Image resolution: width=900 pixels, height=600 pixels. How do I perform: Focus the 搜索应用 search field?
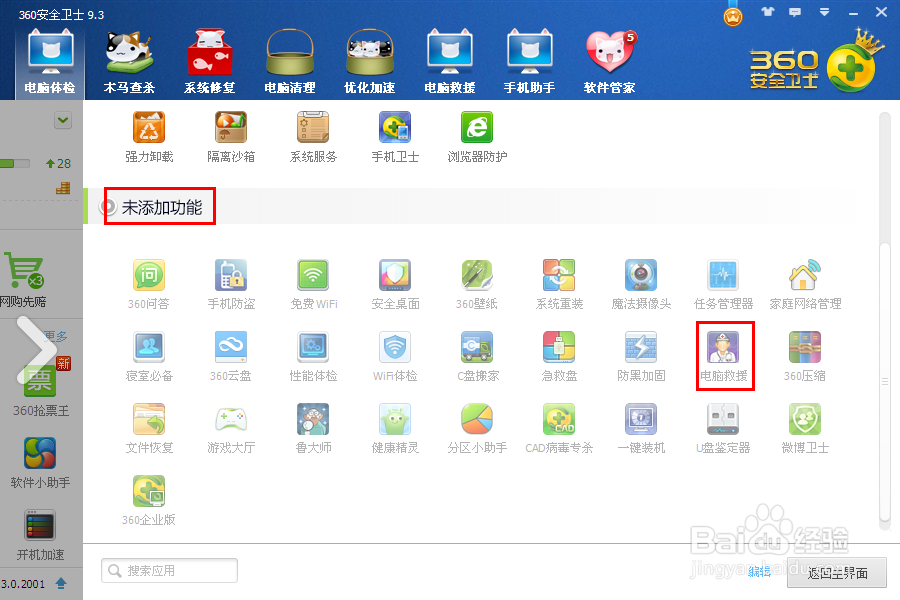pyautogui.click(x=169, y=571)
